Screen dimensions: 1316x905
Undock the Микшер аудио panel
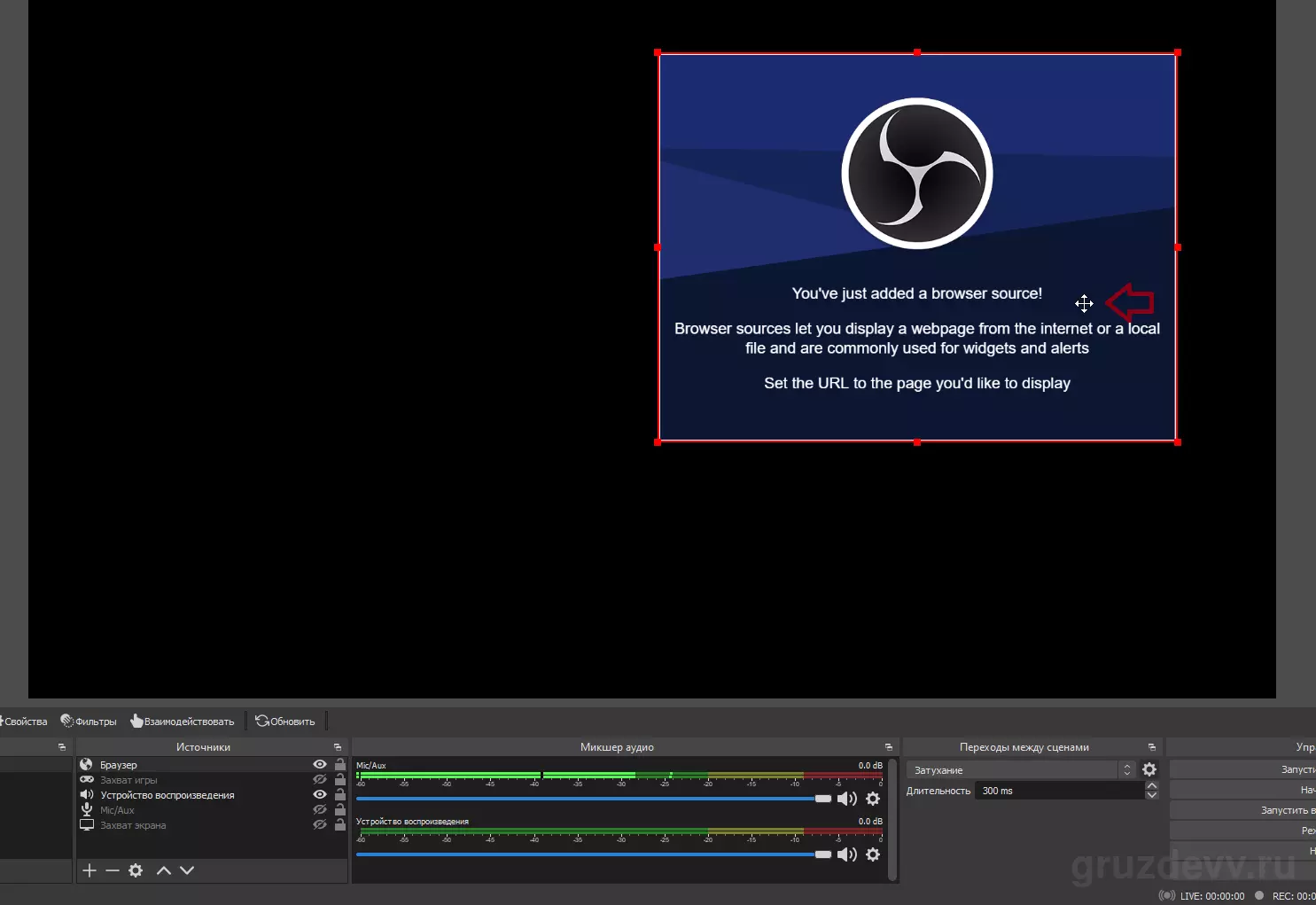click(889, 747)
